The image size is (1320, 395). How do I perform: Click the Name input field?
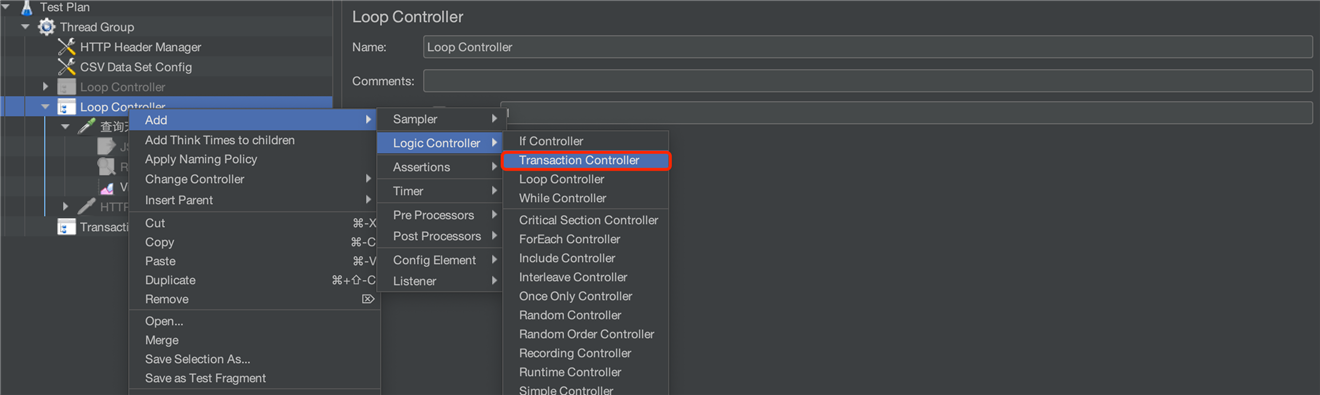[868, 47]
